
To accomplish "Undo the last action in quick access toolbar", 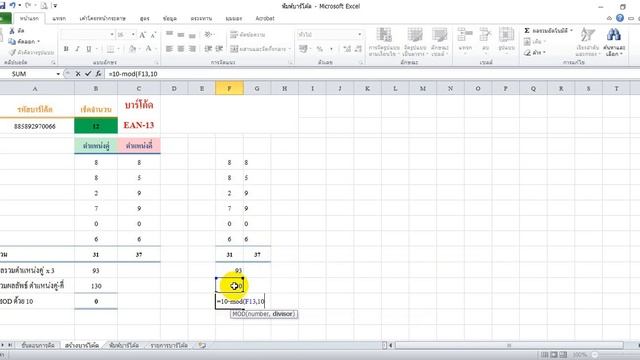I will [13, 5].
